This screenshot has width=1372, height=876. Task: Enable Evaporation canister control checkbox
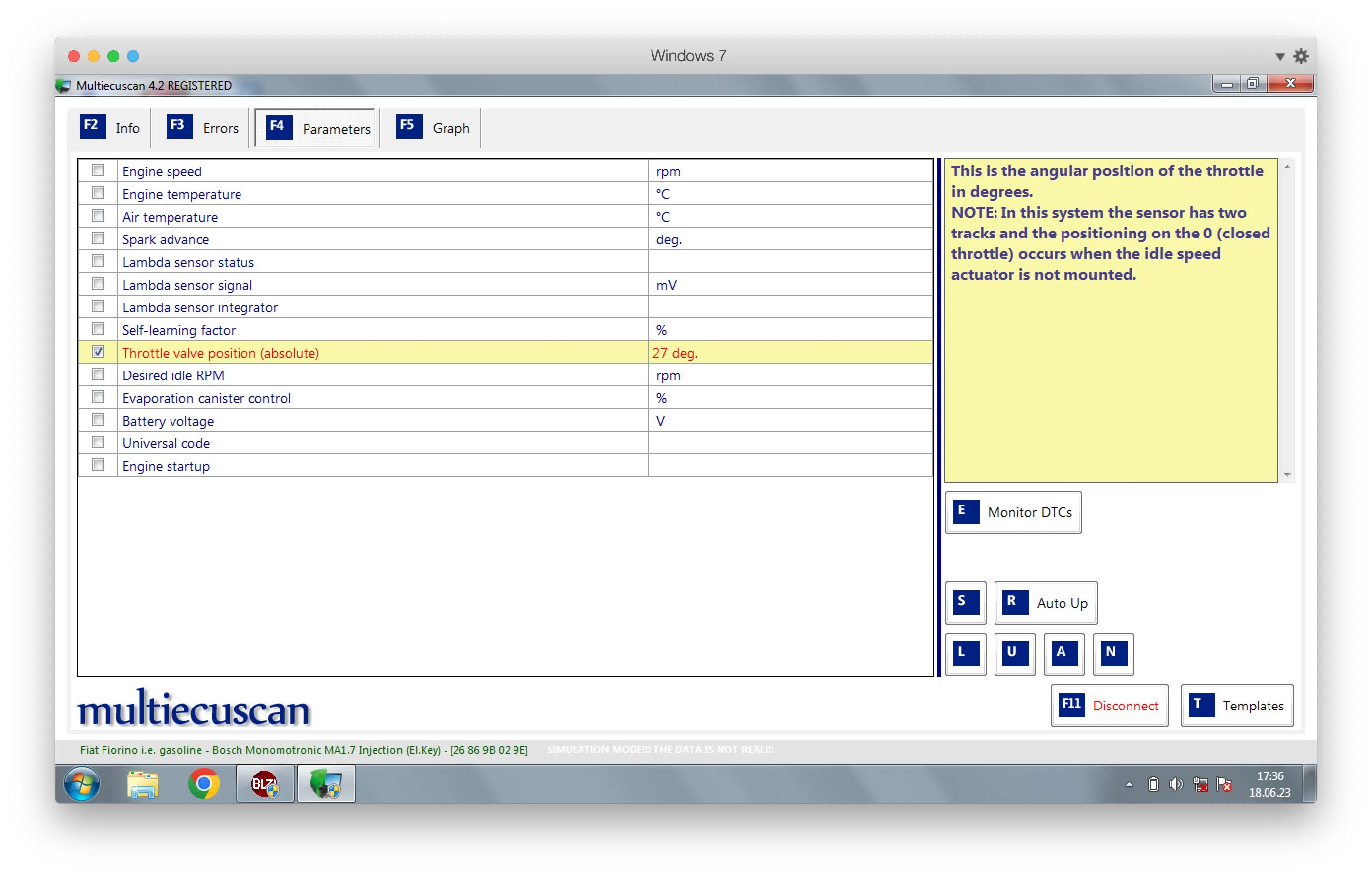click(98, 397)
